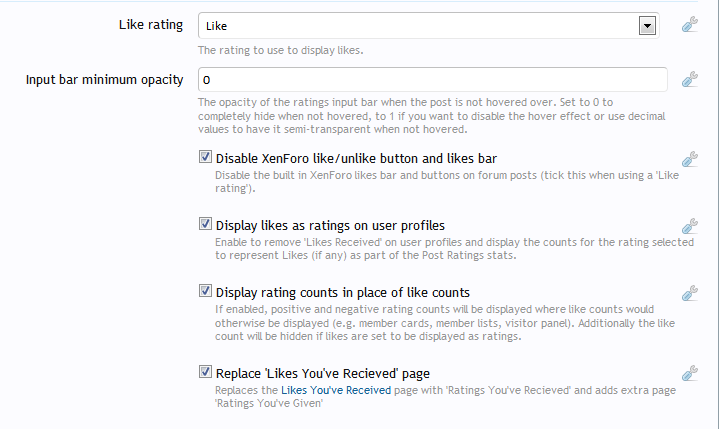Toggle Display rating counts in place of like counts
This screenshot has height=429, width=719.
[206, 292]
